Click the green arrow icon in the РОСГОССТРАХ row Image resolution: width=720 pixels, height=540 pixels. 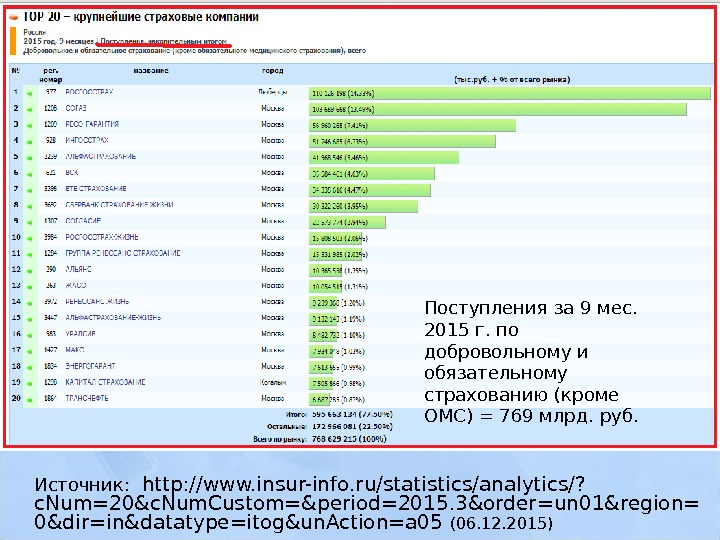click(x=30, y=94)
